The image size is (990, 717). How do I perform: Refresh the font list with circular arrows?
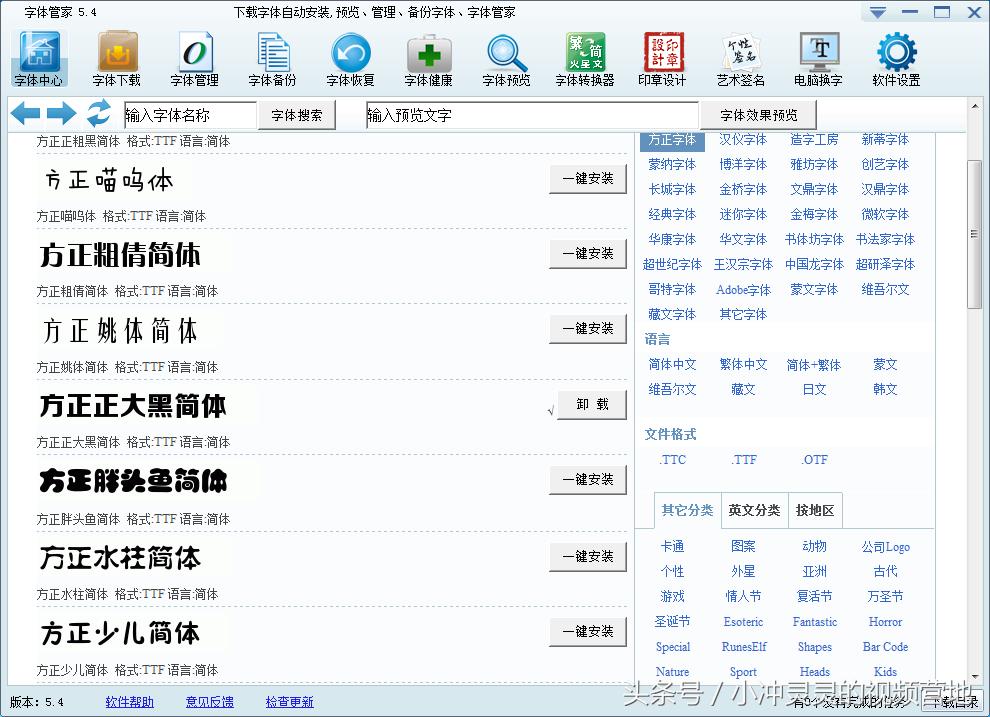click(x=98, y=114)
